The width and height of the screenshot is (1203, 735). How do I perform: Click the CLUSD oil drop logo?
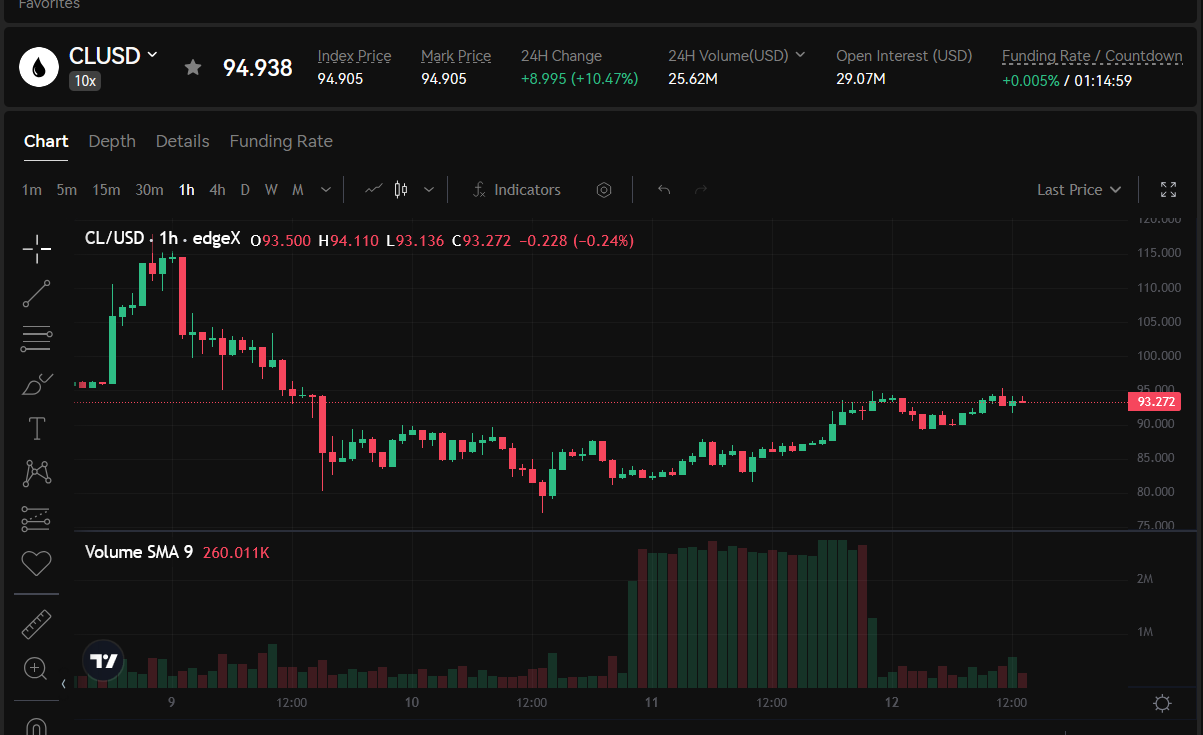click(39, 68)
